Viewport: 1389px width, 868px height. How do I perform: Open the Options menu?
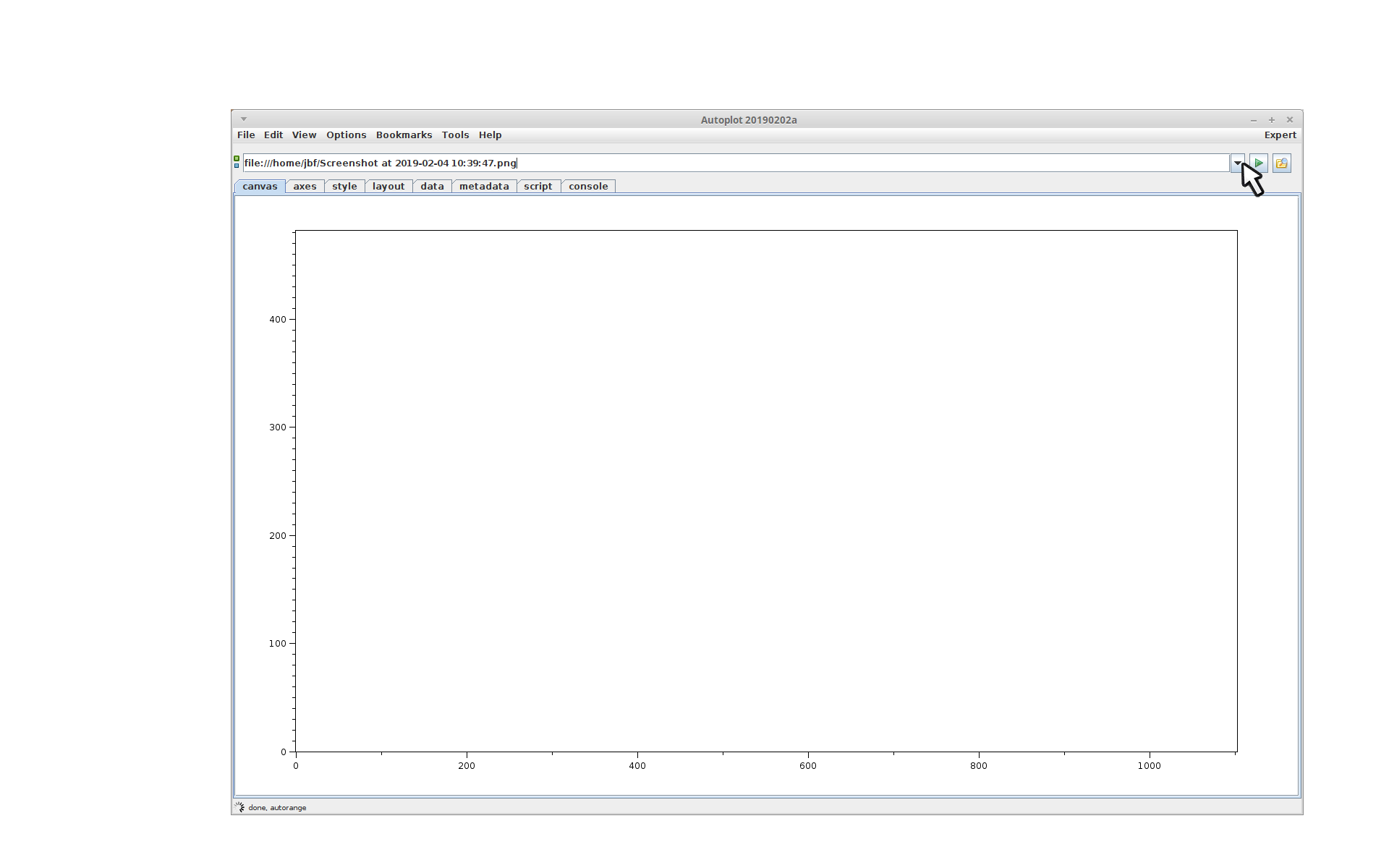tap(346, 135)
